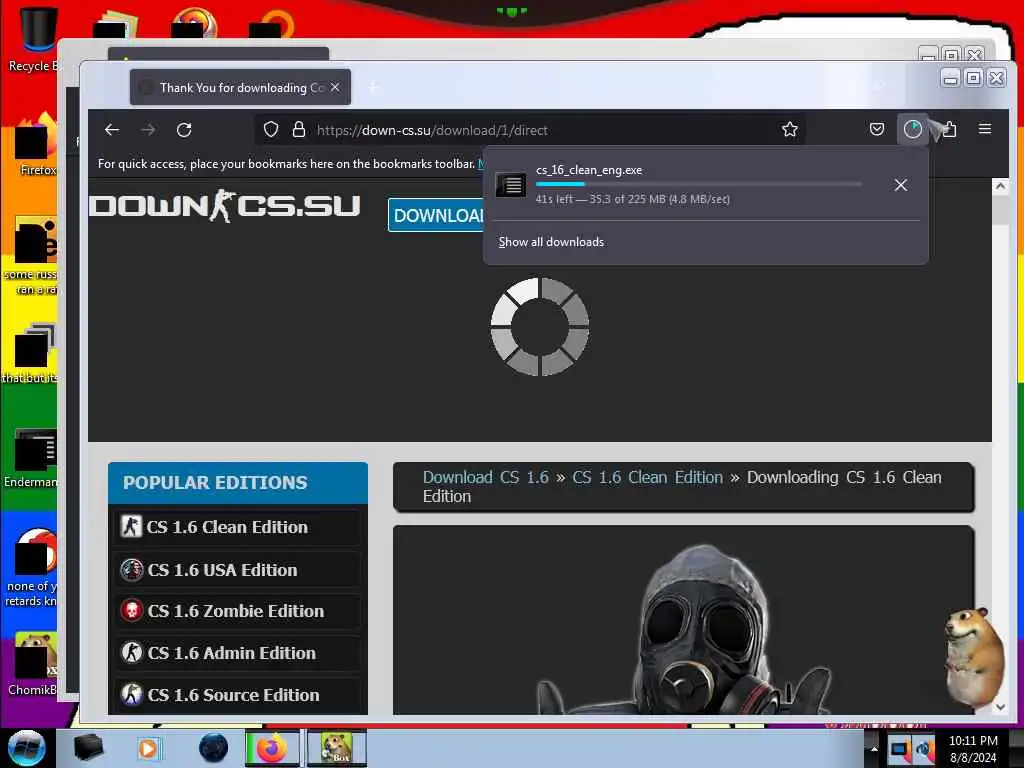Open the Firefox hamburger menu
This screenshot has height=768, width=1024.
pyautogui.click(x=985, y=129)
